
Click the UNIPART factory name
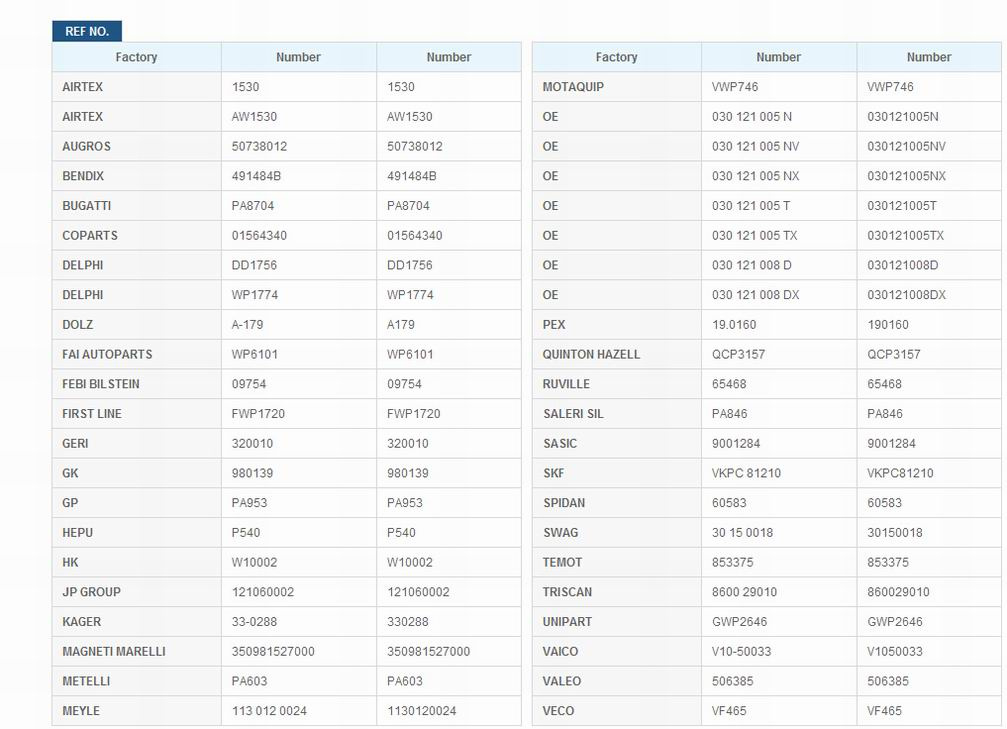(567, 622)
